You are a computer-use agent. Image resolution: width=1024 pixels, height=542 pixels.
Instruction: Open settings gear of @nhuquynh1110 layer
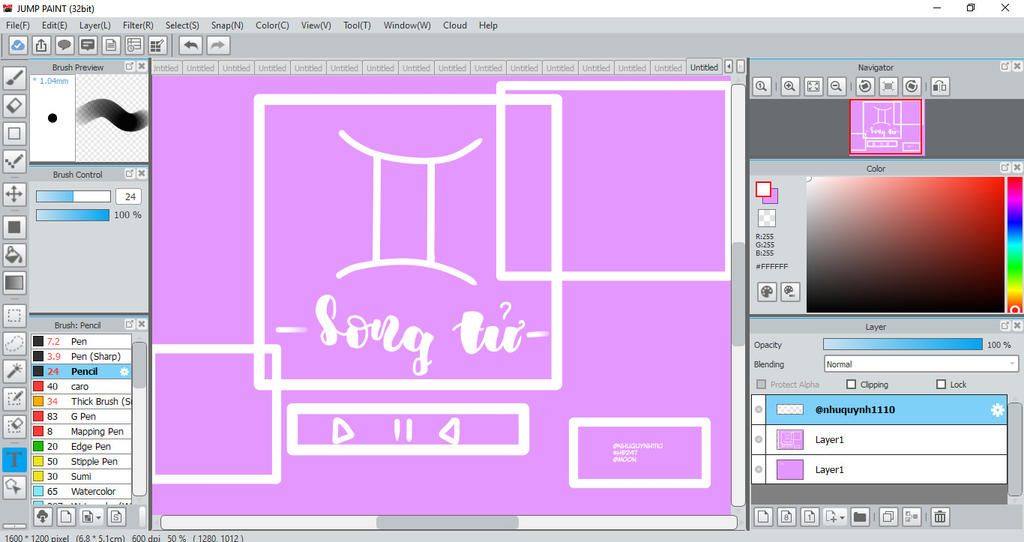(x=997, y=409)
